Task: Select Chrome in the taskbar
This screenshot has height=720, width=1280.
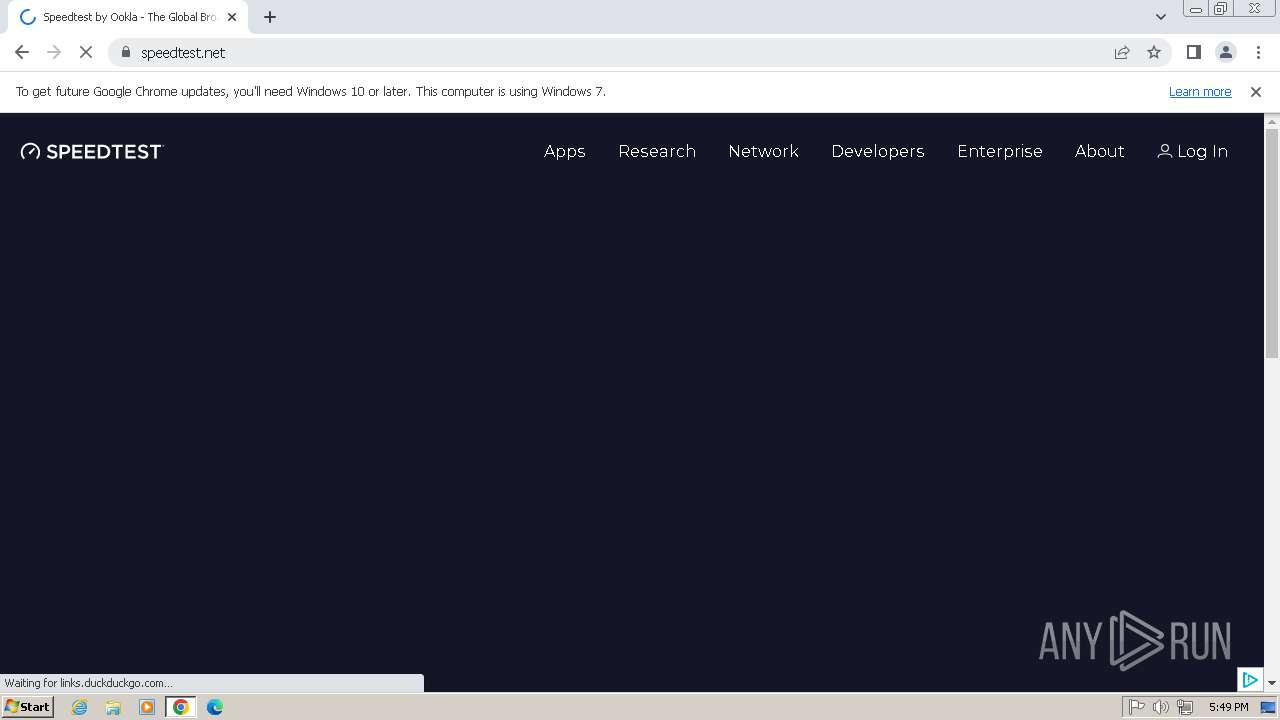Action: 181,707
